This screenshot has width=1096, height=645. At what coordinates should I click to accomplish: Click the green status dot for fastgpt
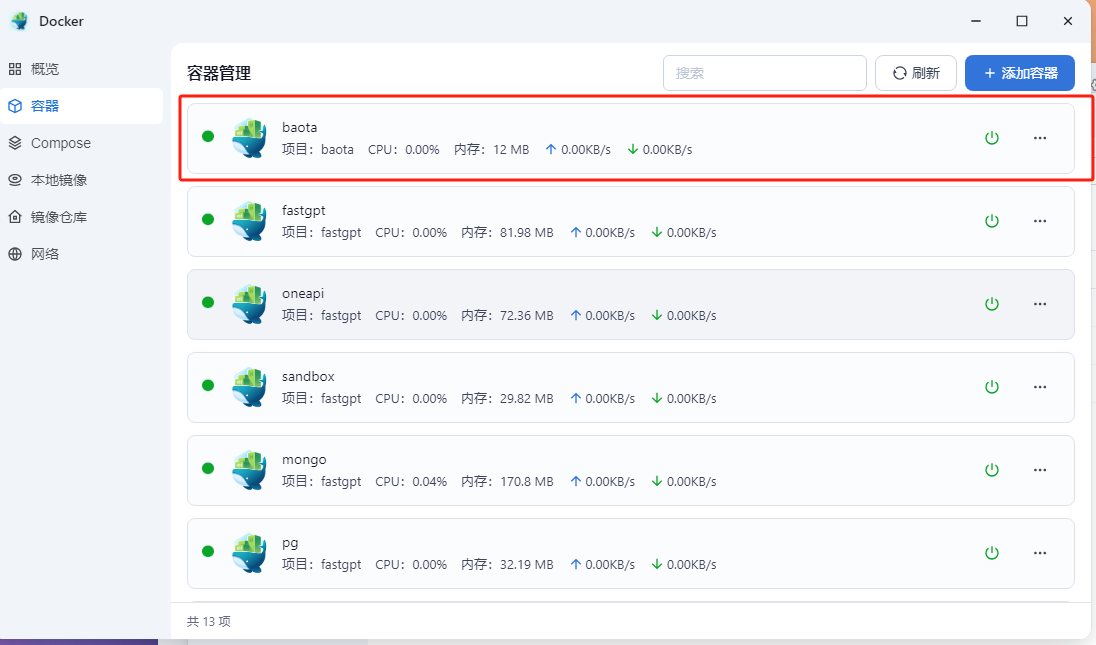[208, 219]
